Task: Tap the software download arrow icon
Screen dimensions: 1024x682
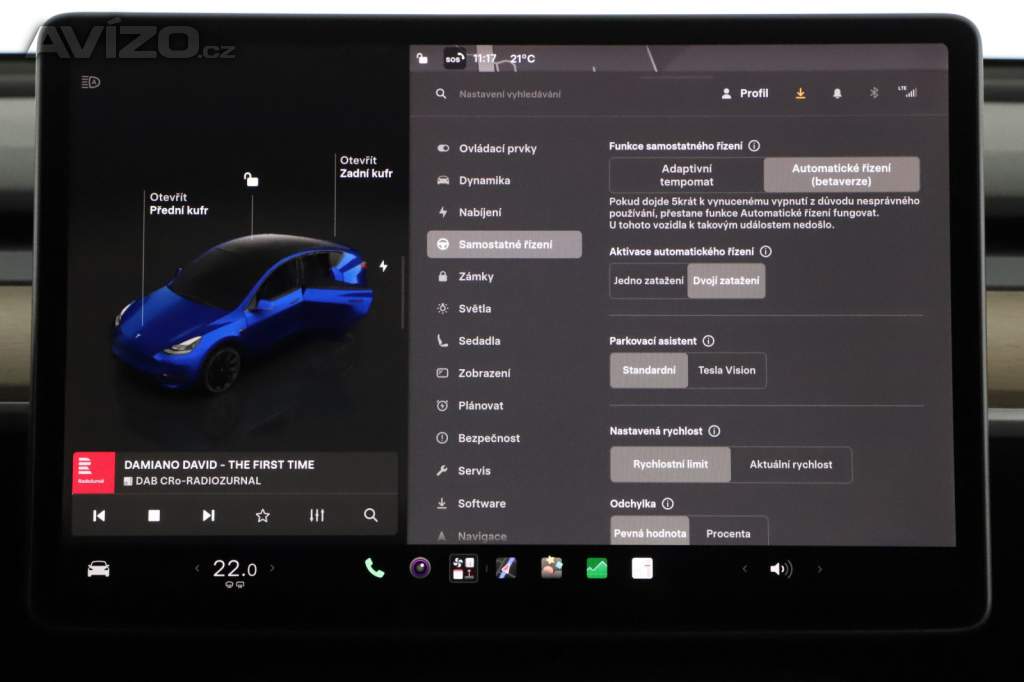Action: 800,93
